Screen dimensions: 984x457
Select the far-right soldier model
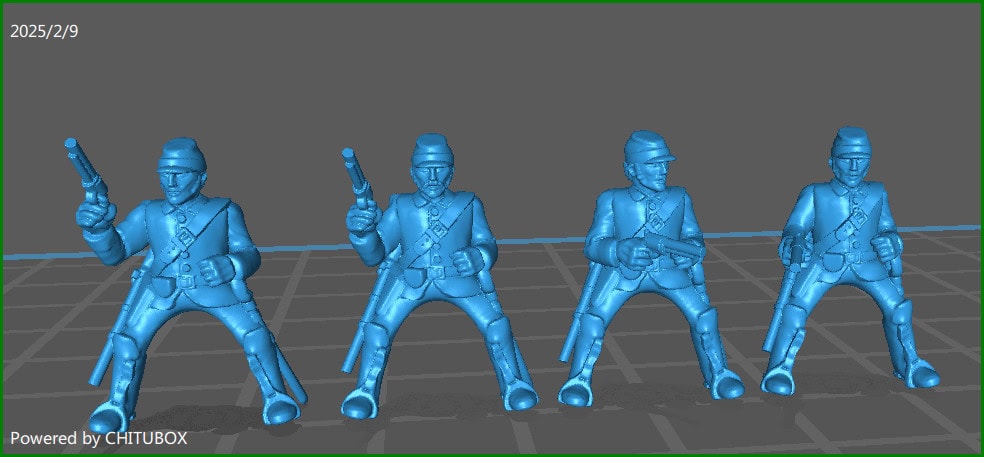(850, 270)
